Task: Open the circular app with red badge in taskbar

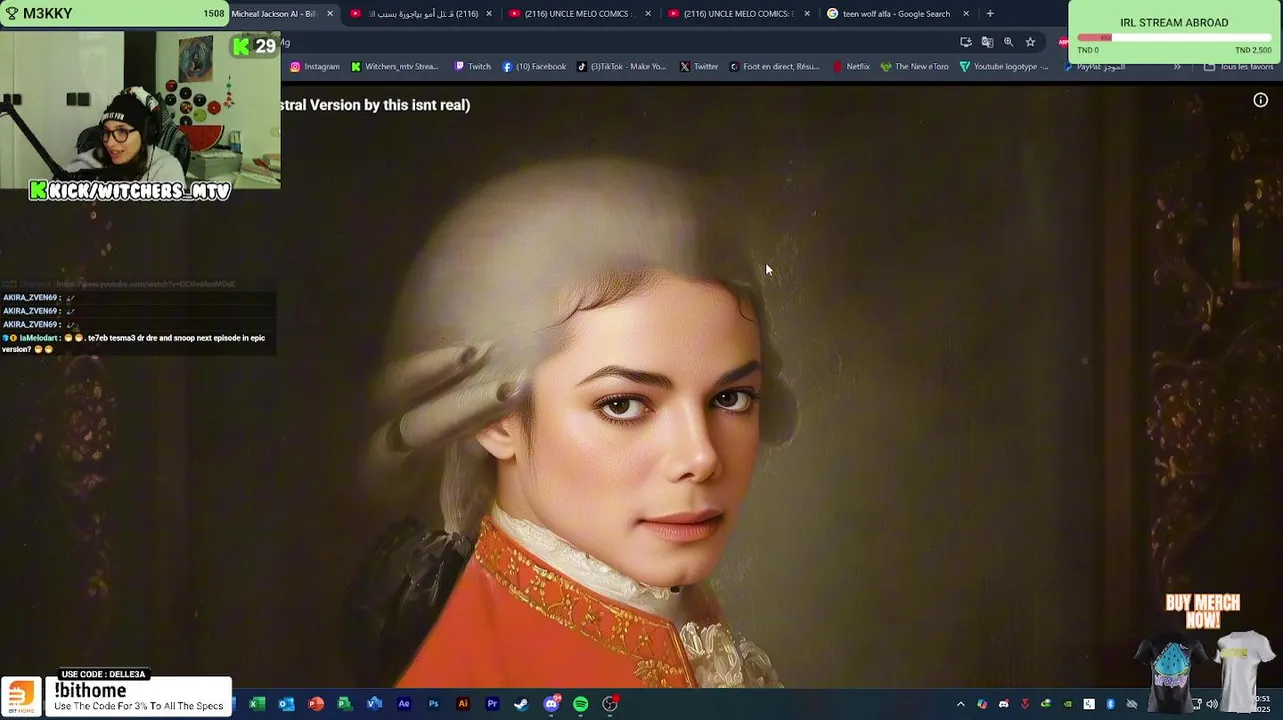Action: 610,704
